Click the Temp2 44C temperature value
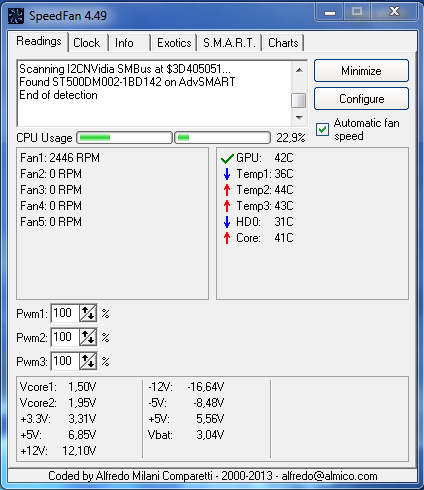The height and width of the screenshot is (490, 424). [284, 190]
